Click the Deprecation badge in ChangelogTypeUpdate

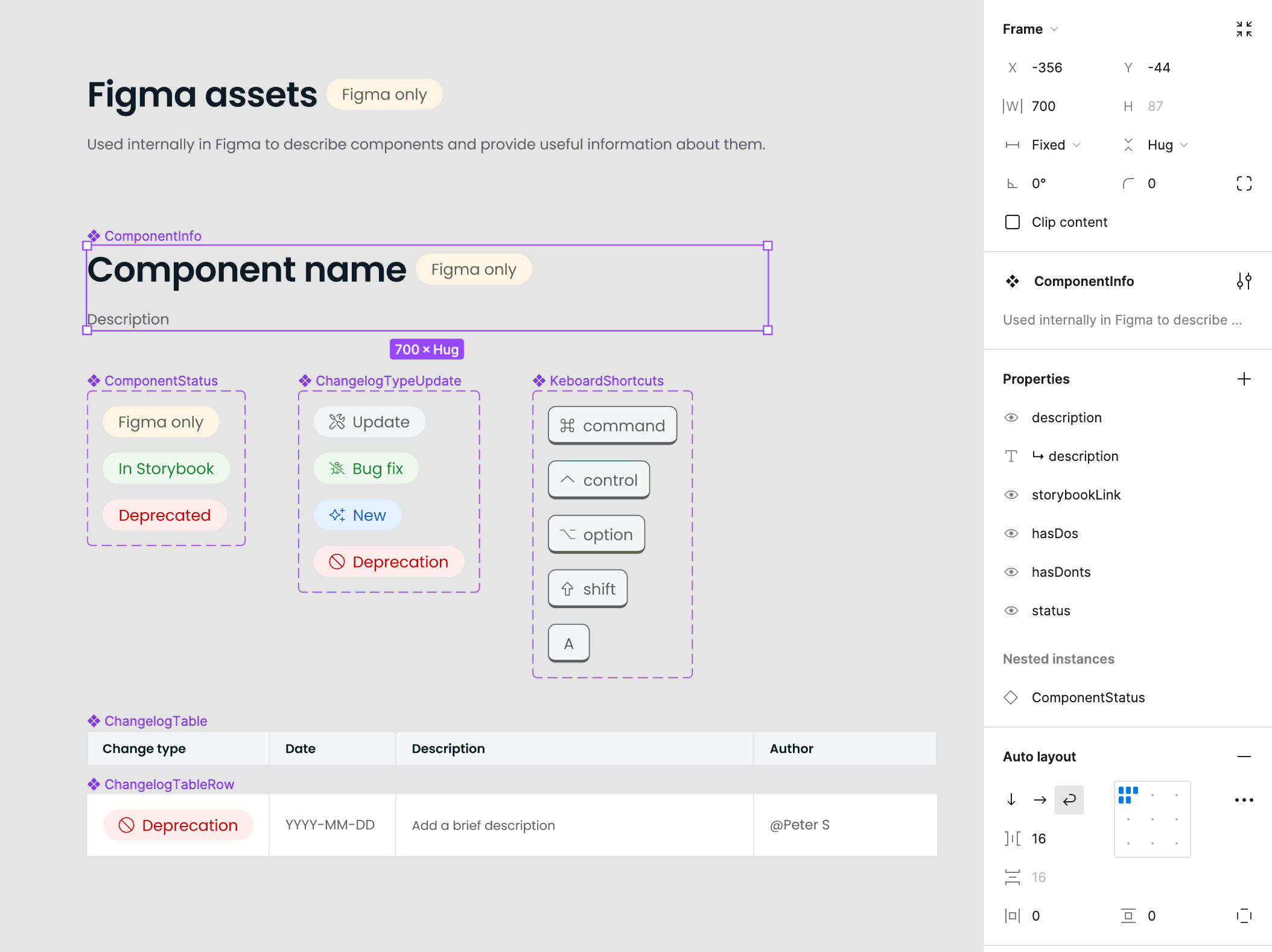click(x=389, y=561)
